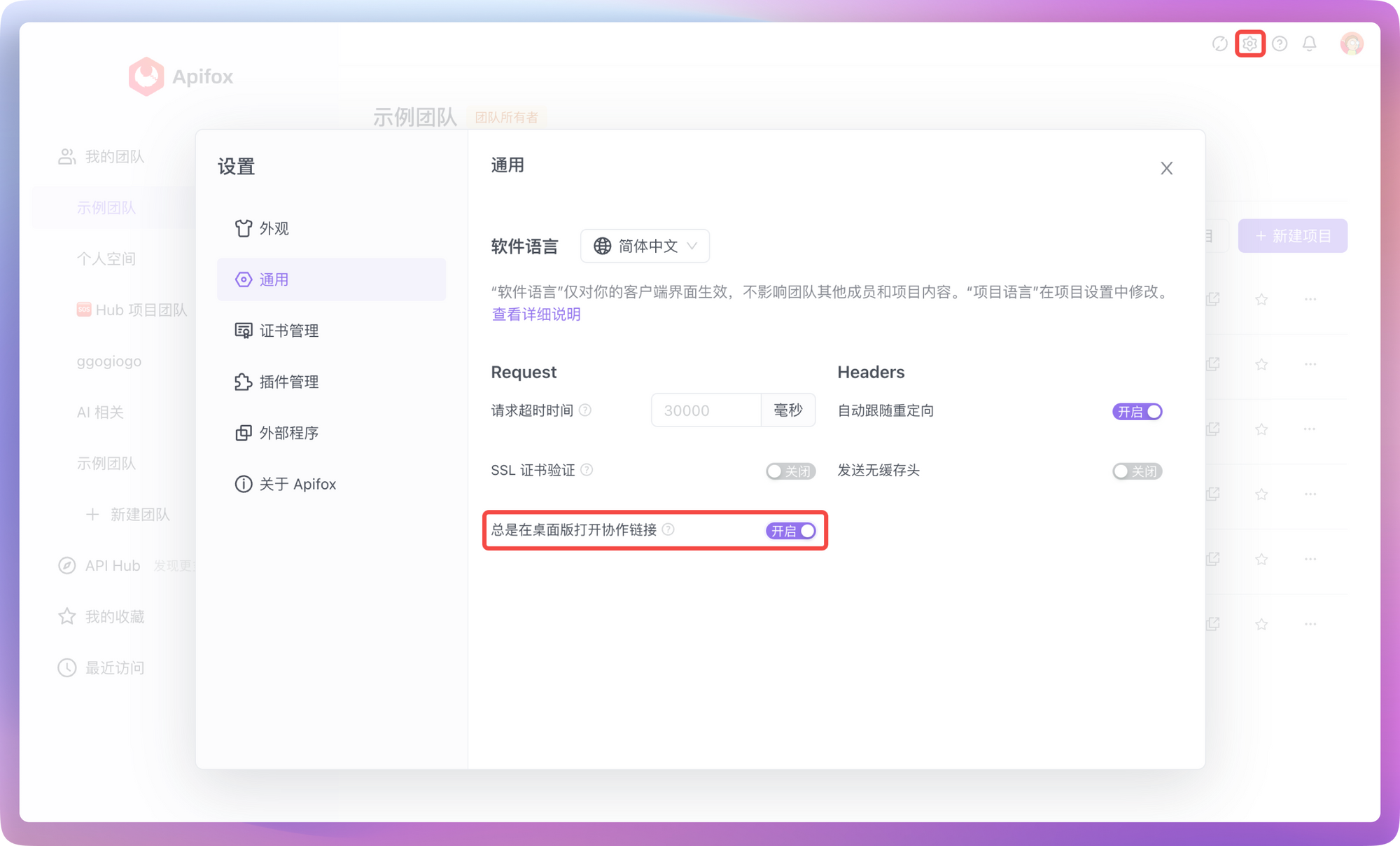The width and height of the screenshot is (1400, 846).
Task: Open API Hub in left sidebar
Action: [x=113, y=565]
